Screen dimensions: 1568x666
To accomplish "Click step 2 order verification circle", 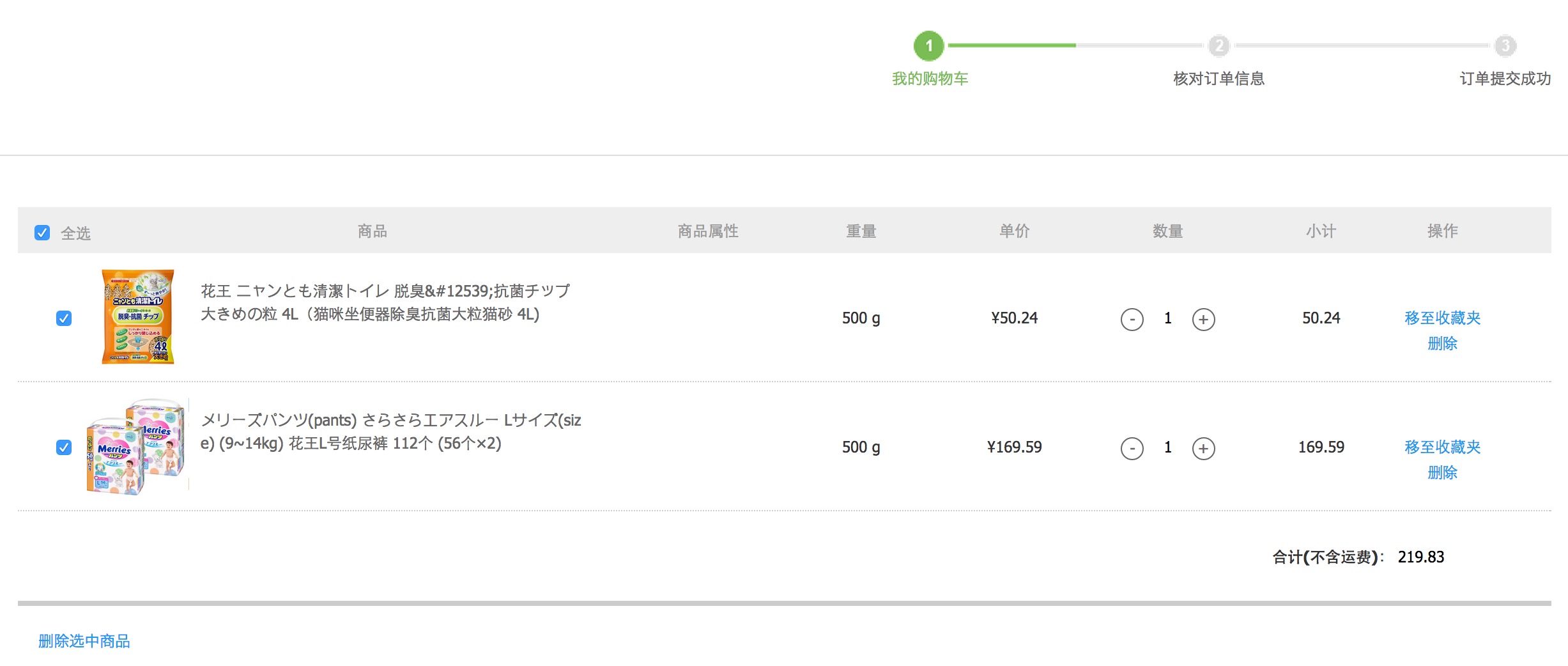I will pos(1218,46).
